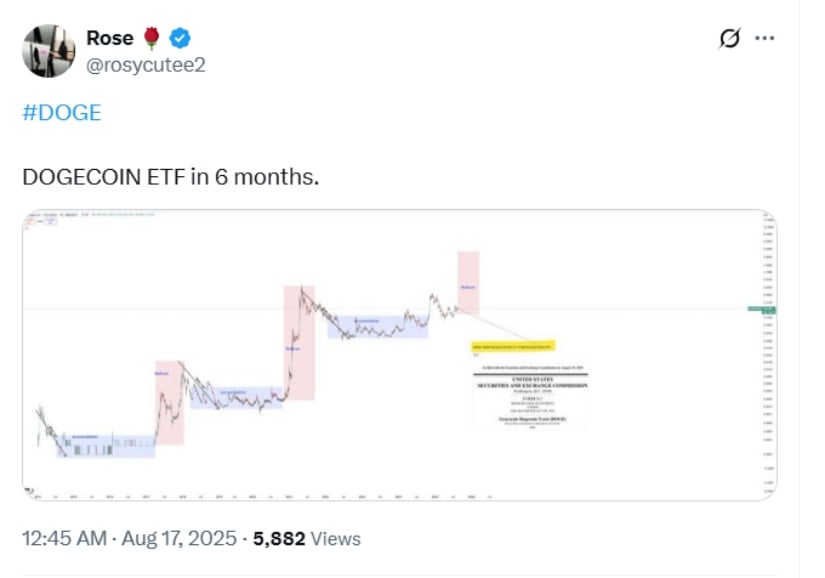
Task: Click the tallest pink Bullrun box (2021)
Action: pyautogui.click(x=299, y=342)
